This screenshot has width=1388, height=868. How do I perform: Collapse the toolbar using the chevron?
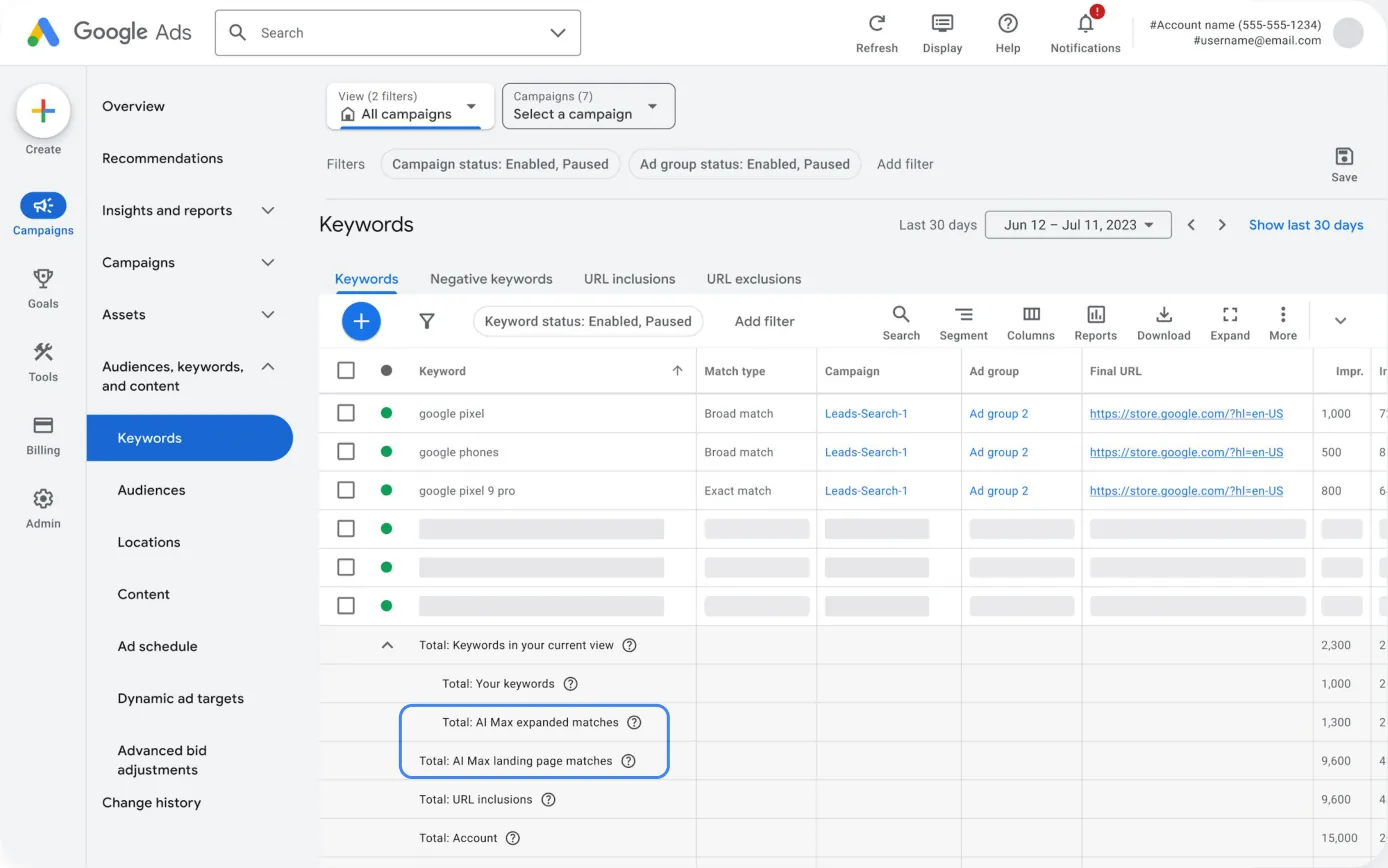1341,321
